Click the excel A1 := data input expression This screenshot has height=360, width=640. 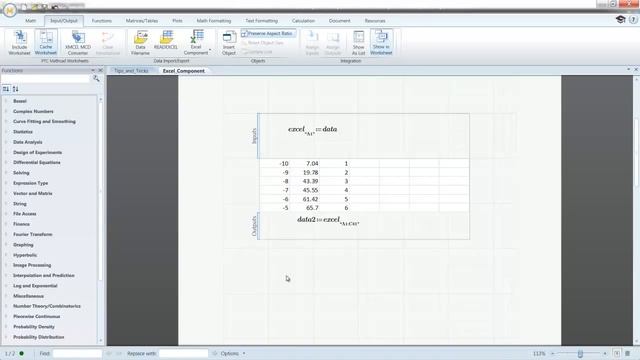click(x=313, y=130)
